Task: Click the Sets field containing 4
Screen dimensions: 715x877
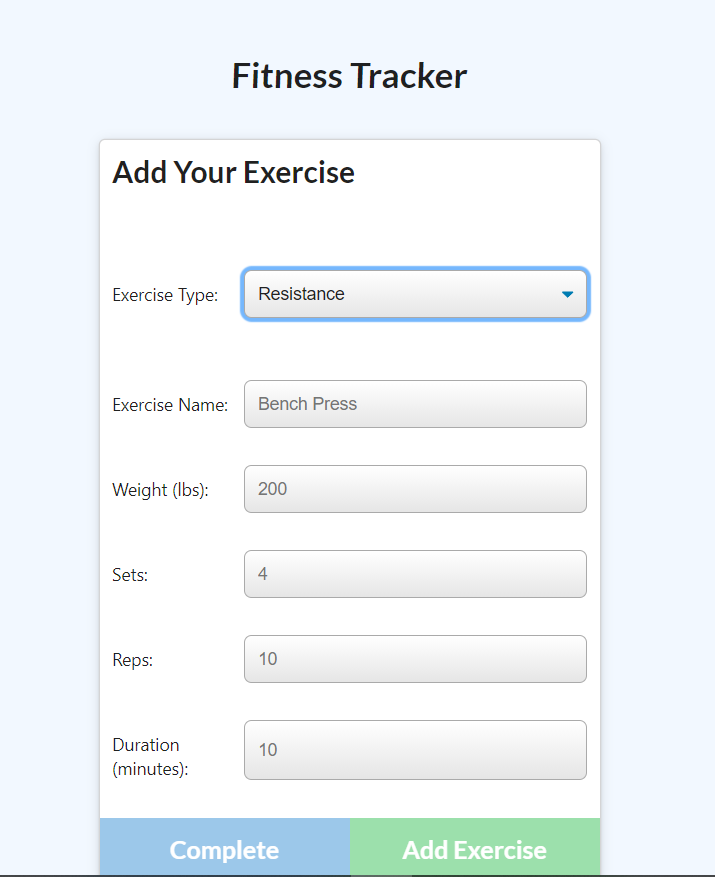Action: (415, 574)
